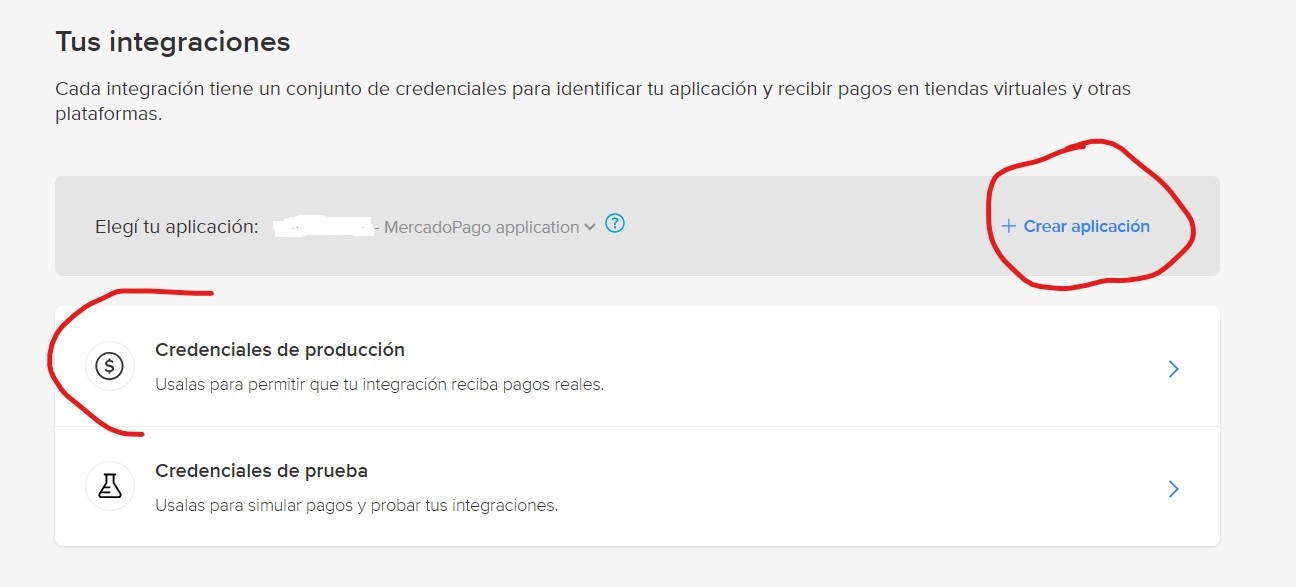The width and height of the screenshot is (1296, 587).
Task: Expand the application chooser's down chevron
Action: tap(590, 227)
